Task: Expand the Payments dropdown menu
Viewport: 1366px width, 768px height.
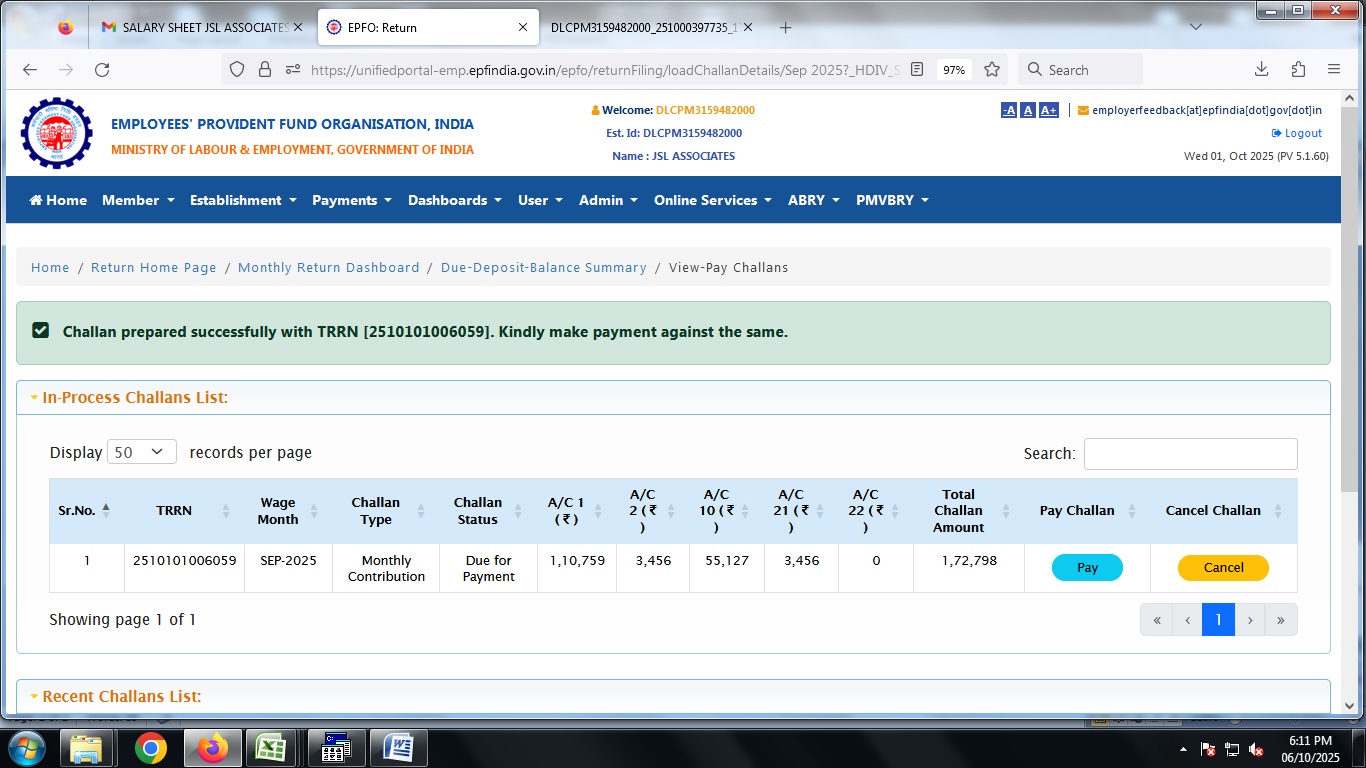Action: [352, 200]
